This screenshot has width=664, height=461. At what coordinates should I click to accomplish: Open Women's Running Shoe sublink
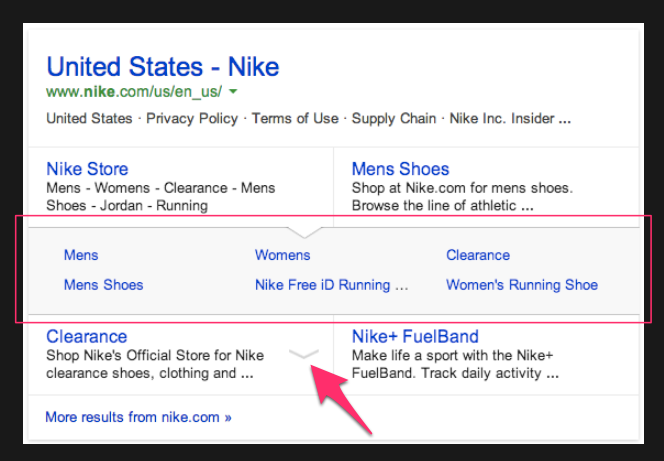click(x=522, y=285)
